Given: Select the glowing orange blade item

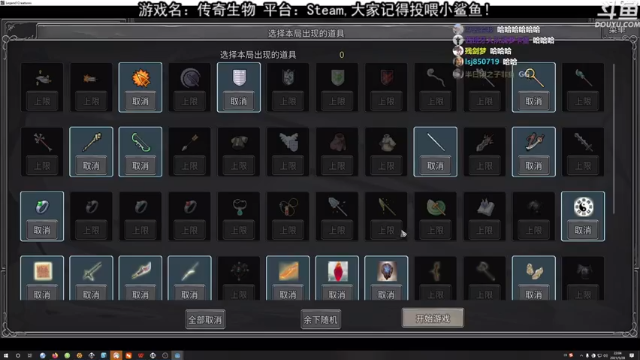Looking at the screenshot, I should pyautogui.click(x=288, y=271).
